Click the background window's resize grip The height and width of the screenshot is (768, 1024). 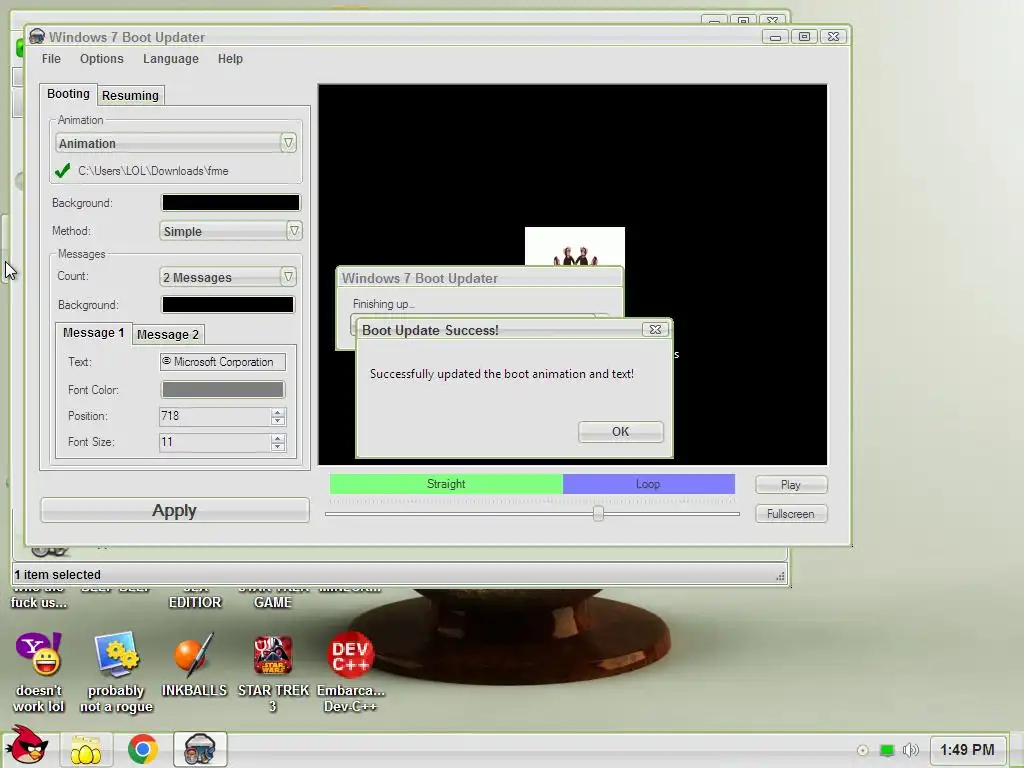pyautogui.click(x=780, y=576)
